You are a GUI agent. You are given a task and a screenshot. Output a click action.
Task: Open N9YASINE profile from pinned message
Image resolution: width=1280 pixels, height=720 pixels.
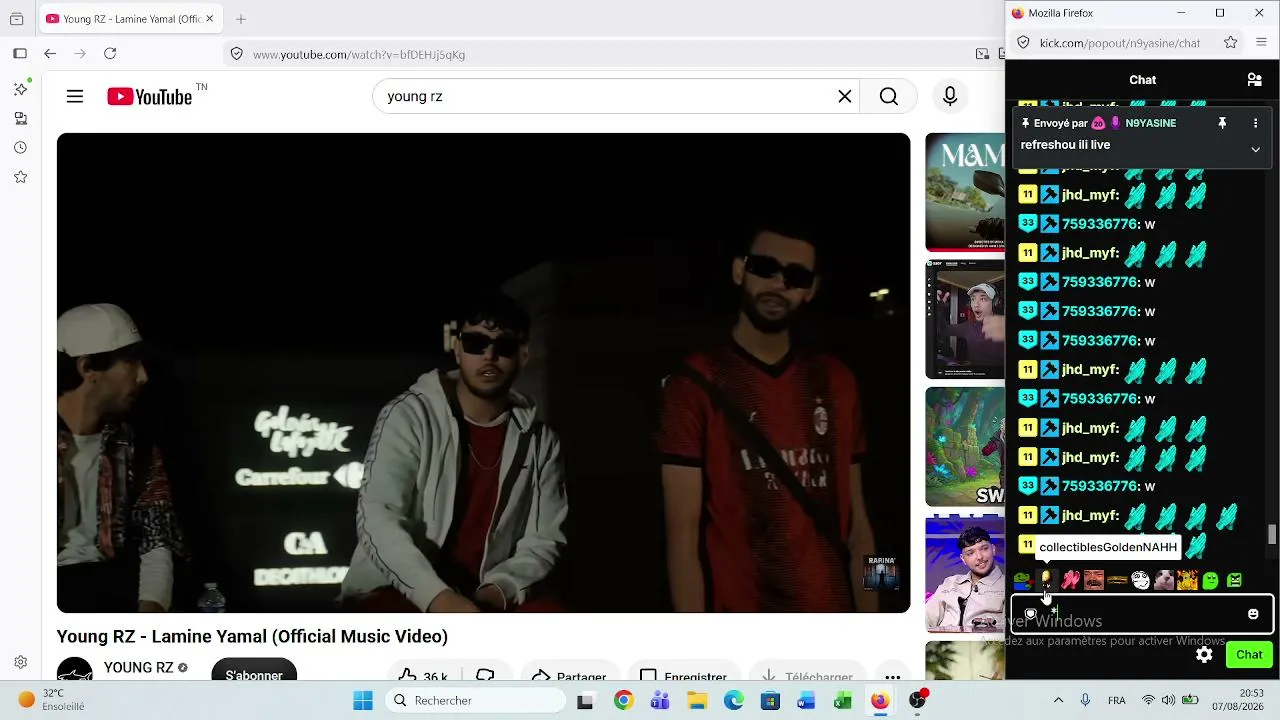tap(1151, 123)
